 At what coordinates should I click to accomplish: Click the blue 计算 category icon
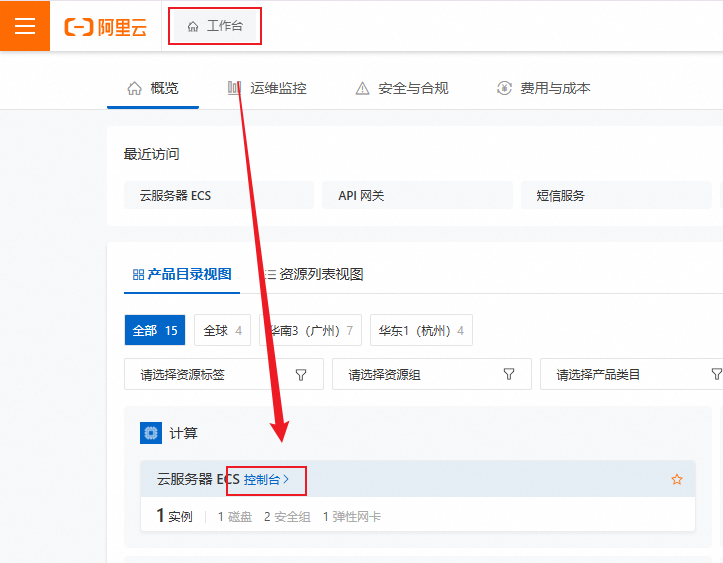pyautogui.click(x=151, y=433)
